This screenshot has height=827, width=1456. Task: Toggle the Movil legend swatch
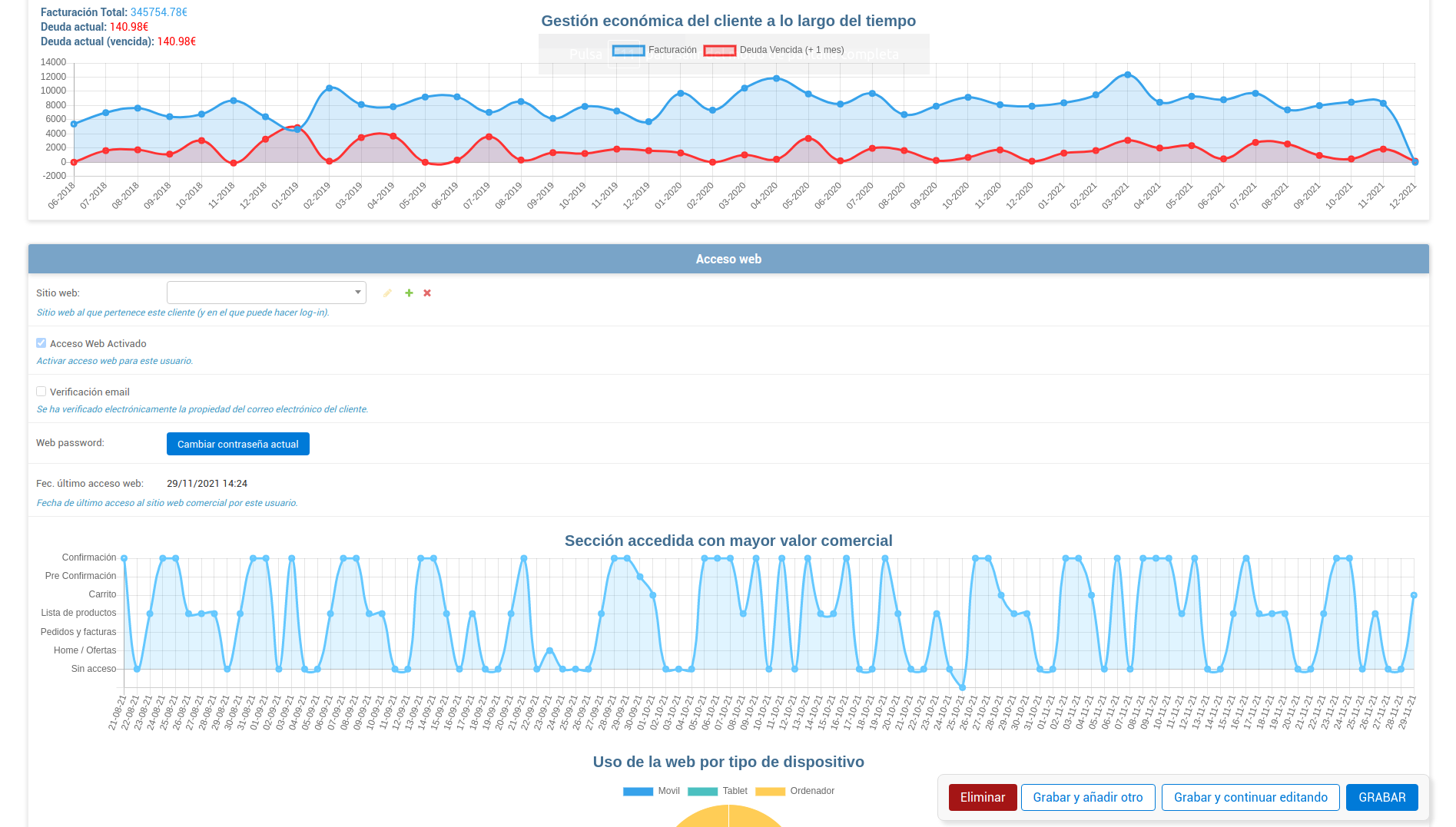pos(638,792)
